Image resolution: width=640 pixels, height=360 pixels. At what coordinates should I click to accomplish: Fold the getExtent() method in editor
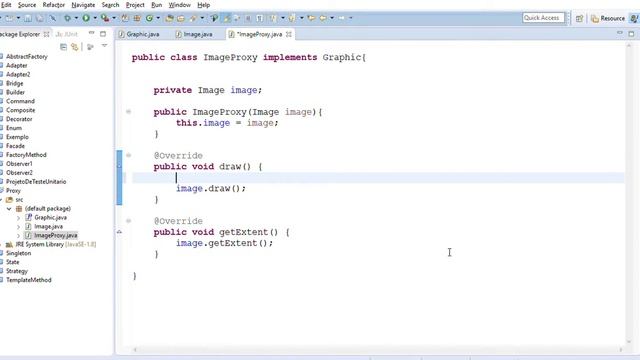(x=128, y=221)
